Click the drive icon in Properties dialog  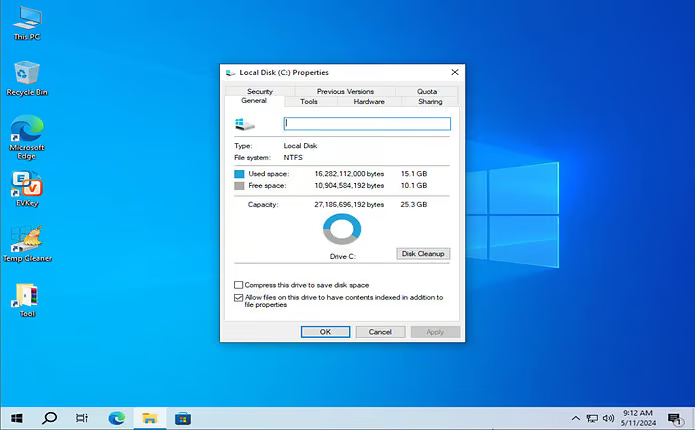coord(245,124)
